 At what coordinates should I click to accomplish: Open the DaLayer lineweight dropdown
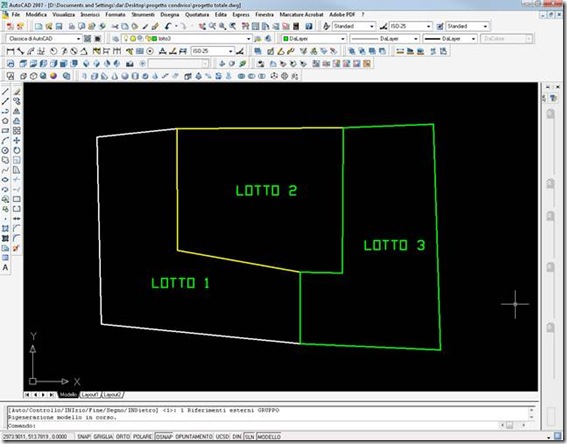tap(450, 39)
